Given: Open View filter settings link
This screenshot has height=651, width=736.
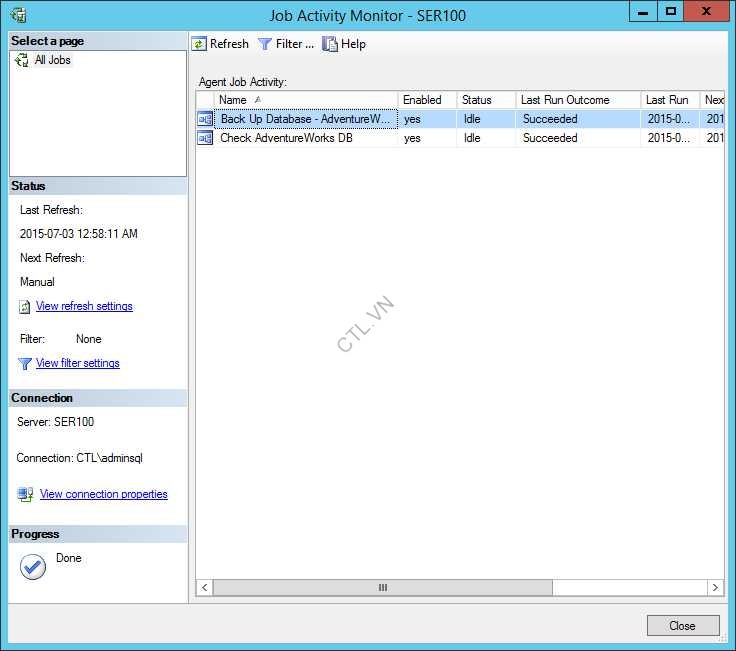Looking at the screenshot, I should coord(78,363).
